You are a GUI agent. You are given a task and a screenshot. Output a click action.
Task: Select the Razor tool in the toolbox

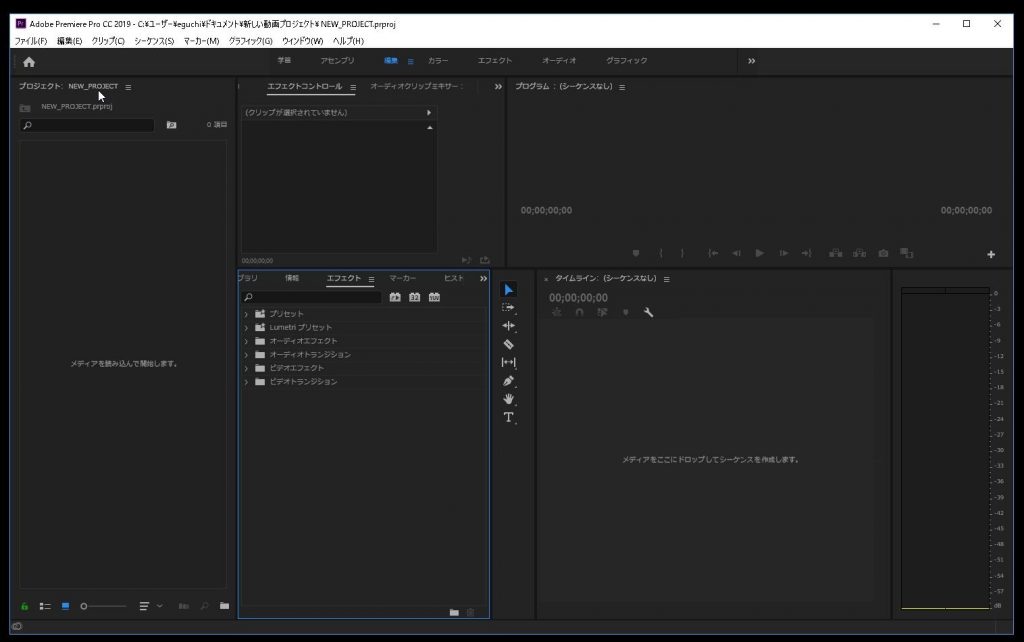(x=508, y=344)
